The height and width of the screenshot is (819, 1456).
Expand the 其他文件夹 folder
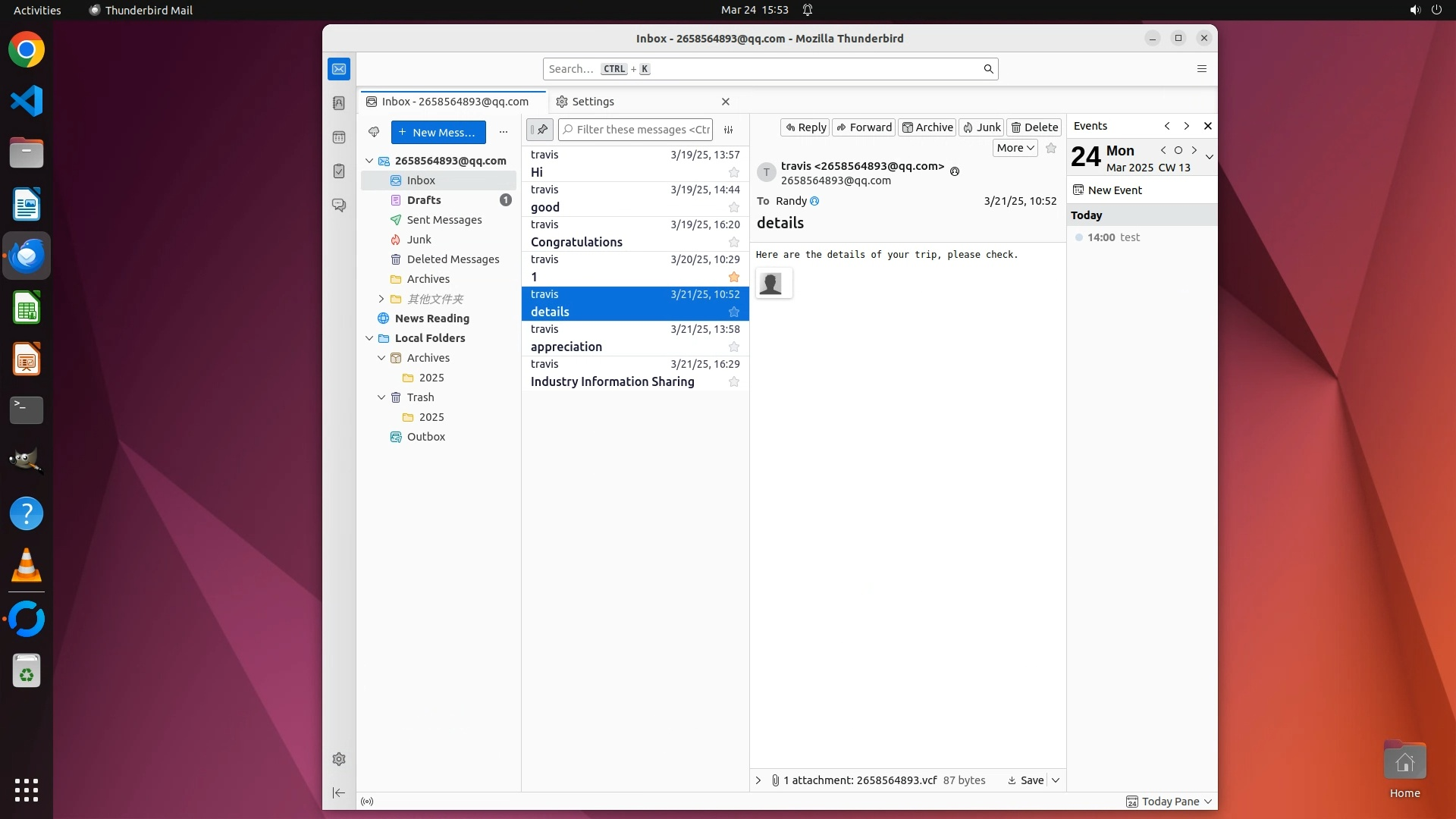(381, 299)
